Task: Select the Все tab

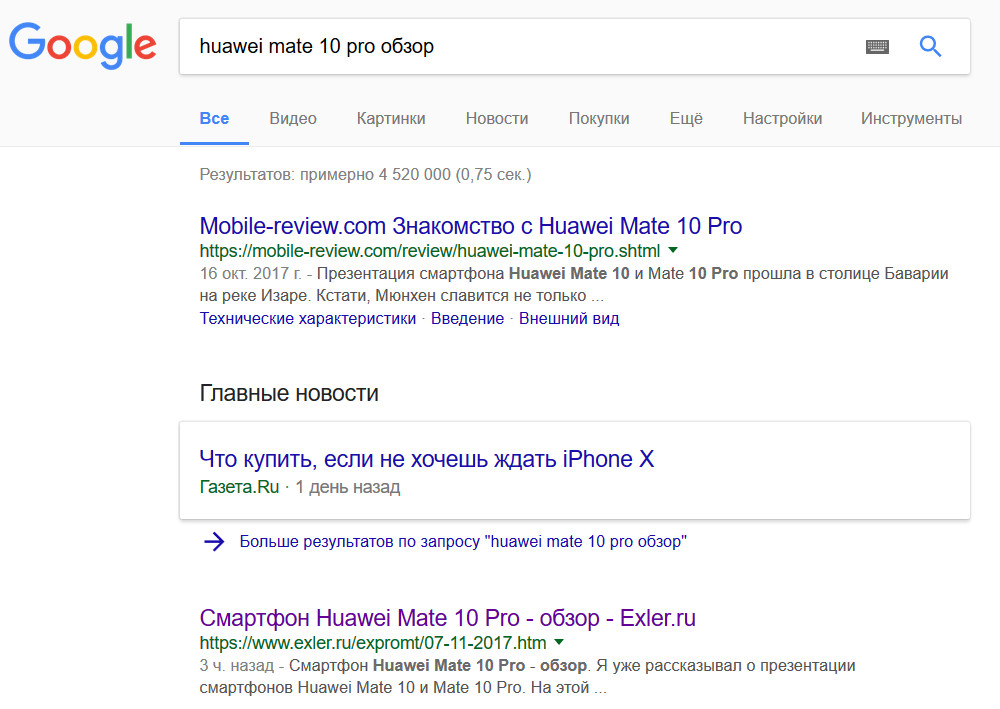Action: [214, 118]
